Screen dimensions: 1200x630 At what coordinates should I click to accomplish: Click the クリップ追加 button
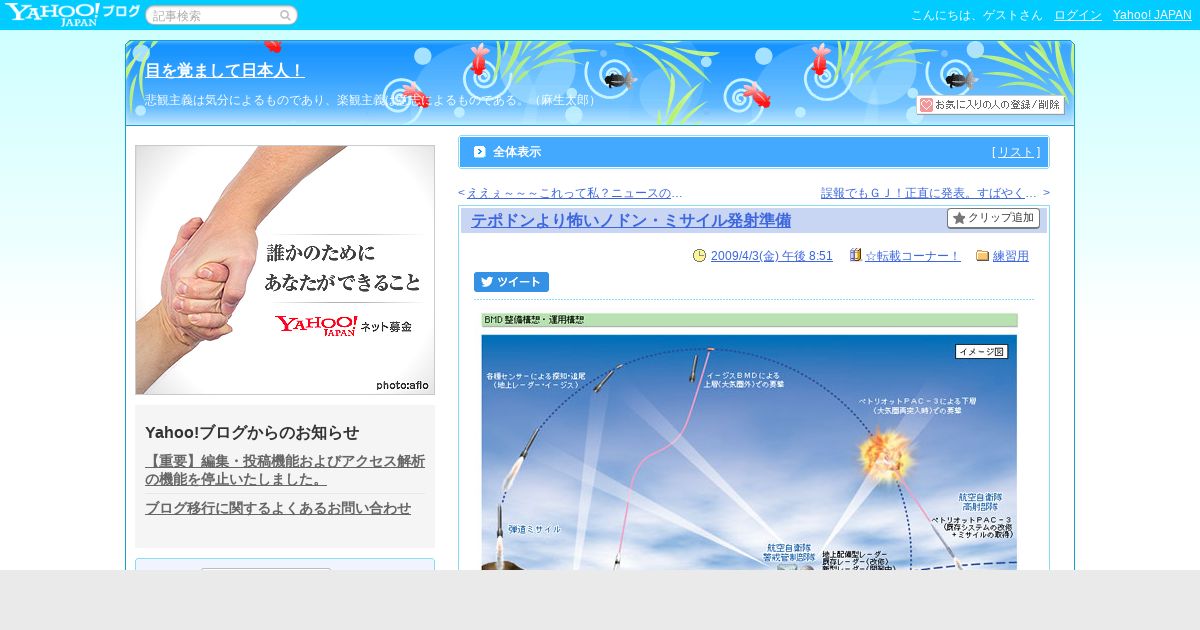[x=993, y=218]
